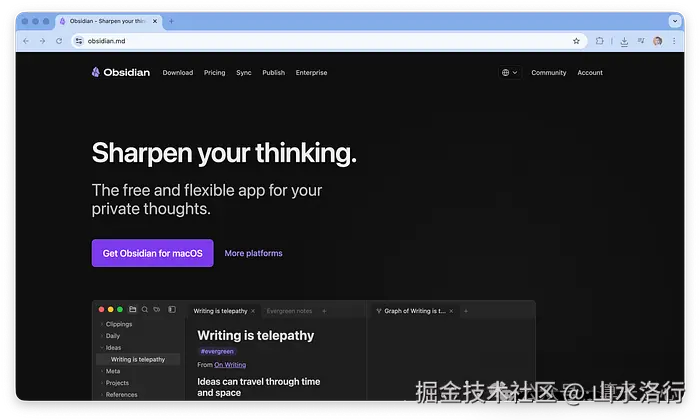Collapse the Ideas folder
700x420 pixels.
(x=113, y=348)
